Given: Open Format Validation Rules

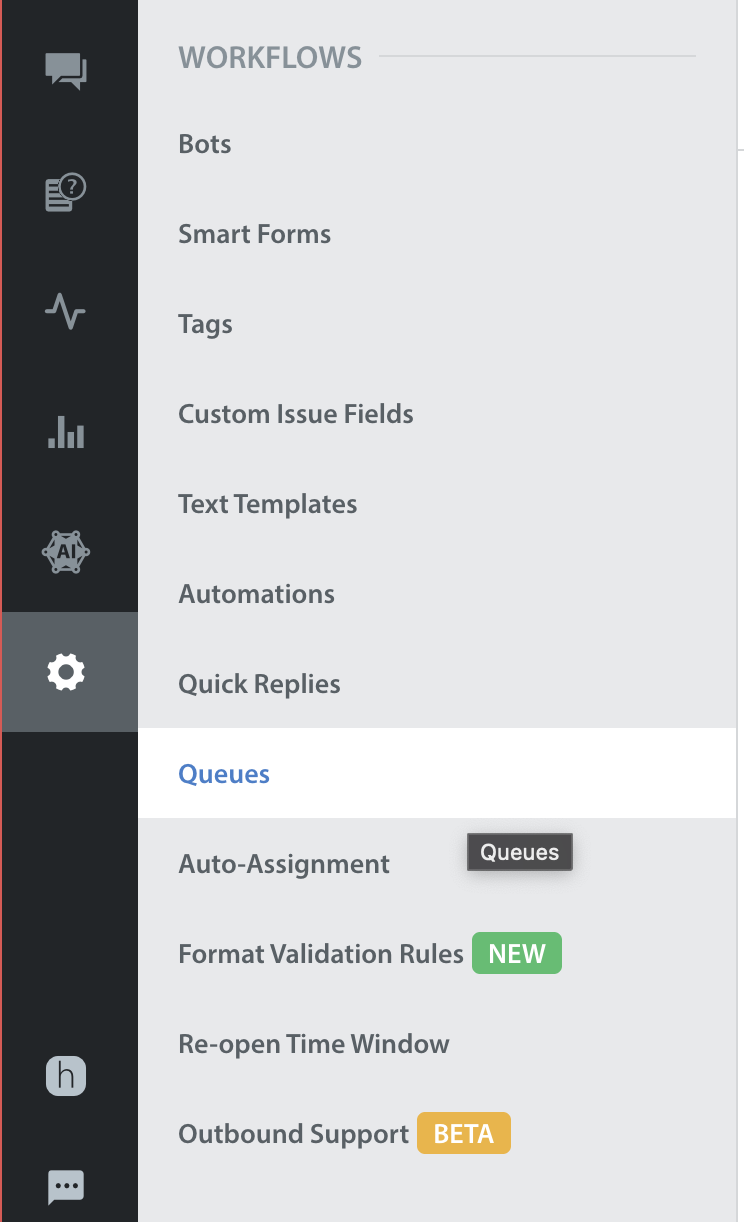Looking at the screenshot, I should coord(321,954).
